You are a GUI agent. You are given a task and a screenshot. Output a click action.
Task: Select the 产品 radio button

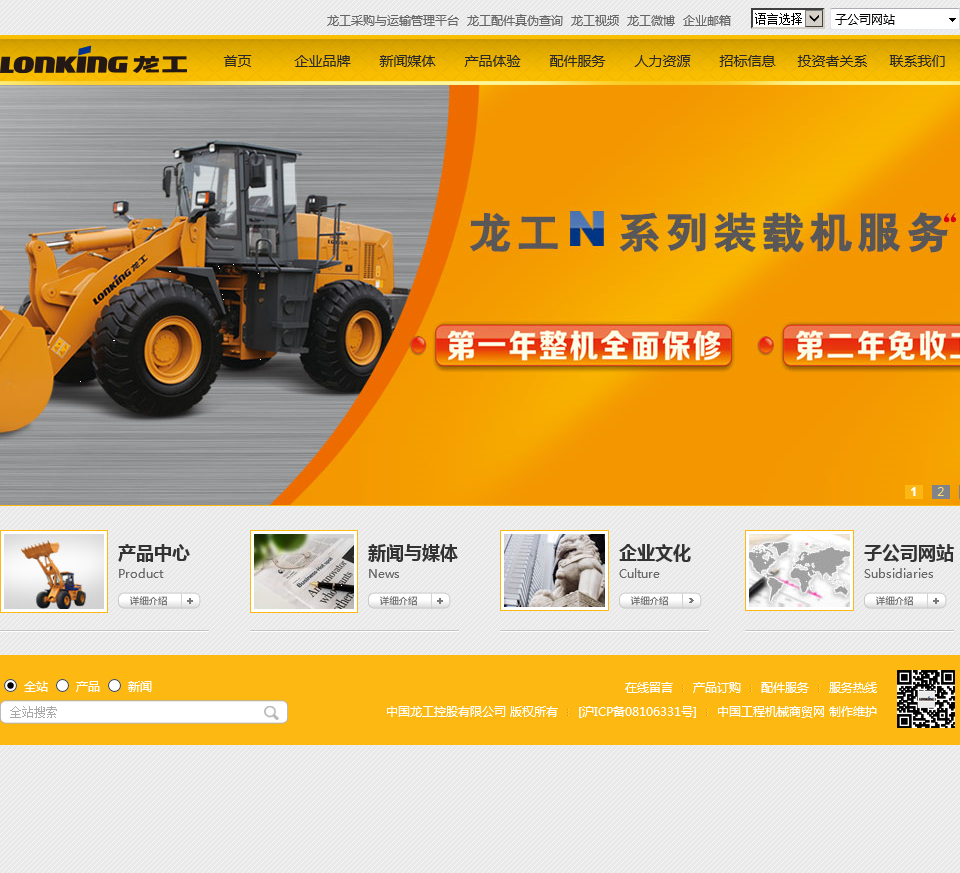[62, 686]
